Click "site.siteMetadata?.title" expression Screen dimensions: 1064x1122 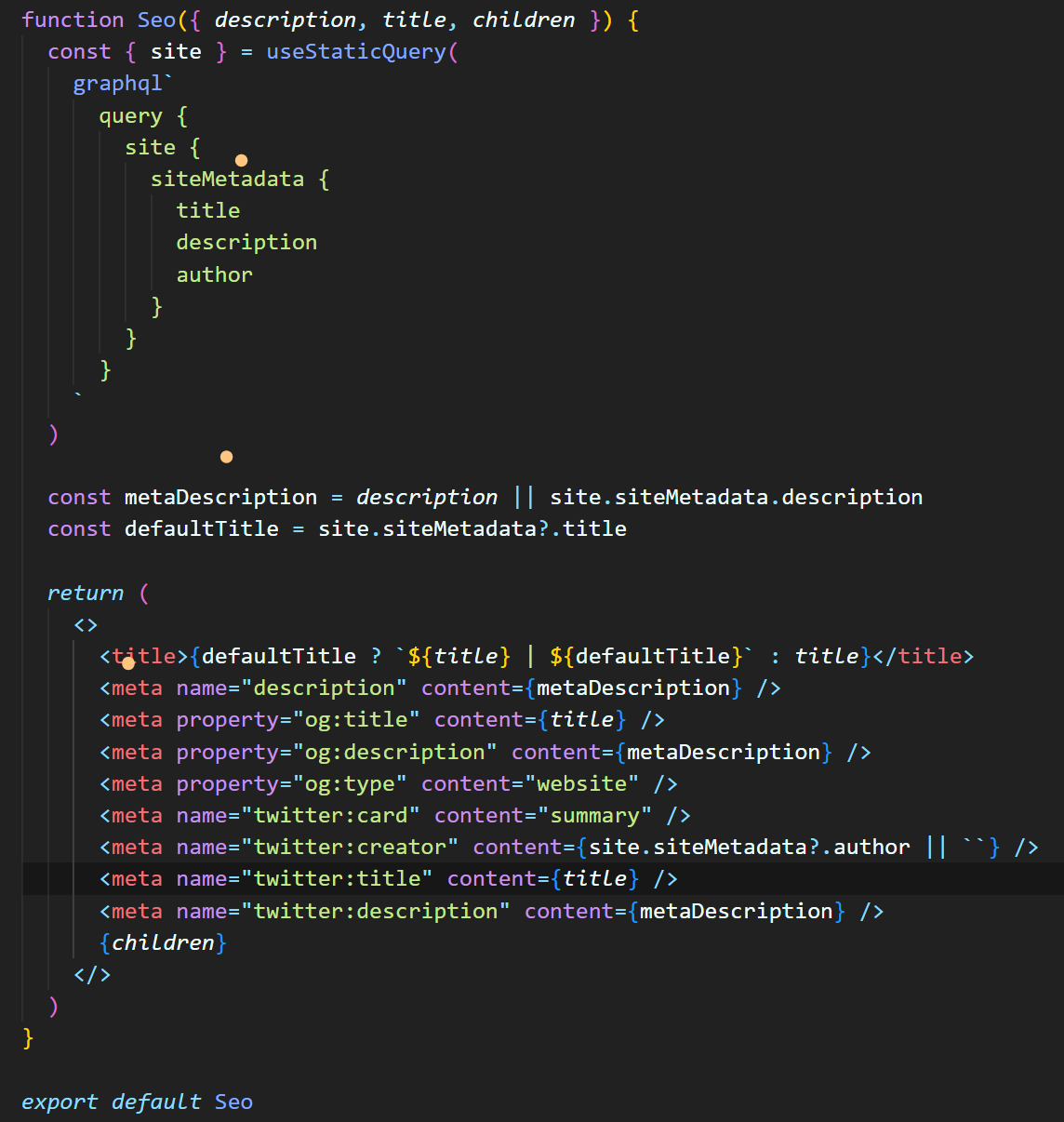tap(472, 528)
